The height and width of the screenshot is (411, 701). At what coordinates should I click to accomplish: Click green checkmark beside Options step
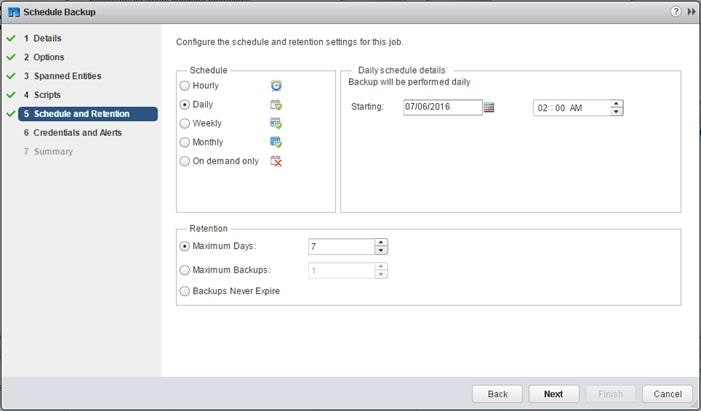[11, 57]
